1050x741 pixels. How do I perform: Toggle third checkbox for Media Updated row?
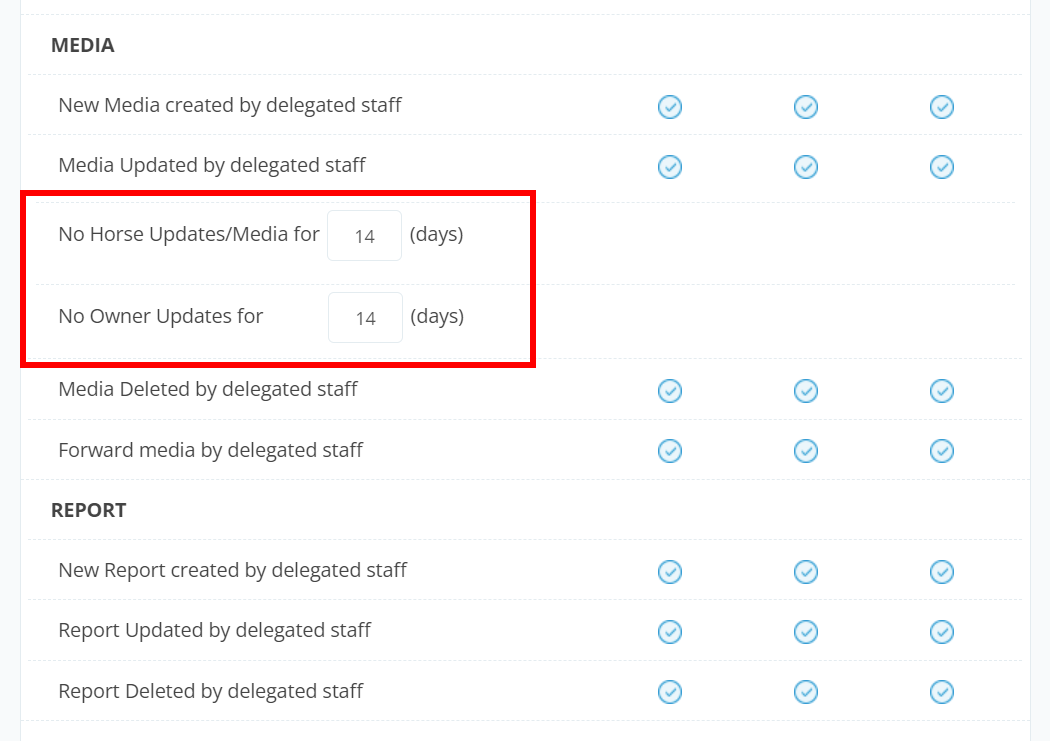(942, 166)
